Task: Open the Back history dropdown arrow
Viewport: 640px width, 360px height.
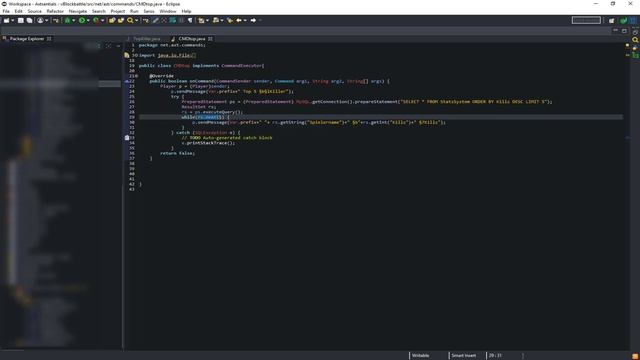Action: (245, 20)
